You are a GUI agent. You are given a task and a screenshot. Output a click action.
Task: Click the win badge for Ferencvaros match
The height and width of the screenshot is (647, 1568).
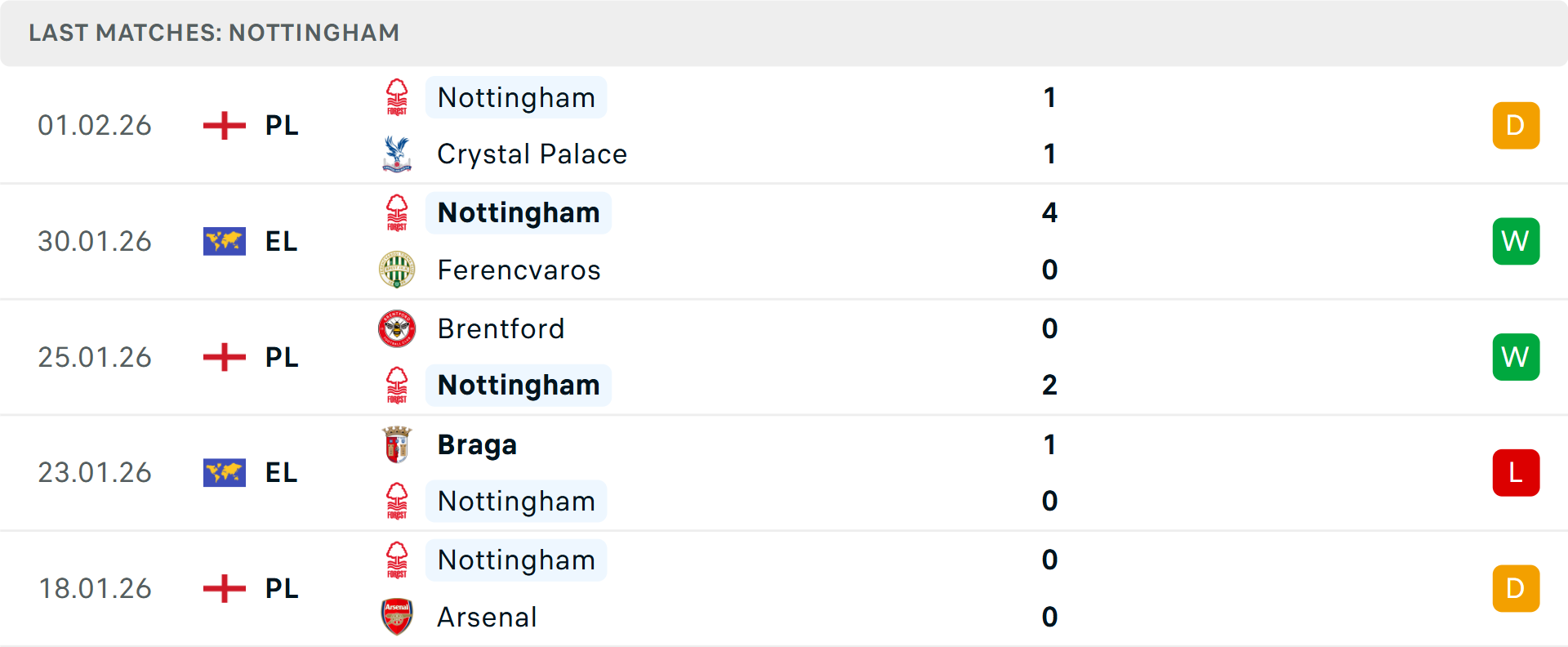click(x=1516, y=241)
